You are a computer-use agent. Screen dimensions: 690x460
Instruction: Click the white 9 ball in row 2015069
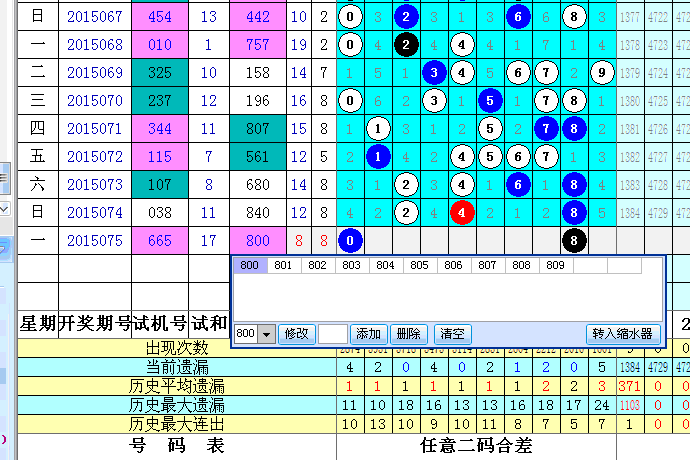[601, 73]
